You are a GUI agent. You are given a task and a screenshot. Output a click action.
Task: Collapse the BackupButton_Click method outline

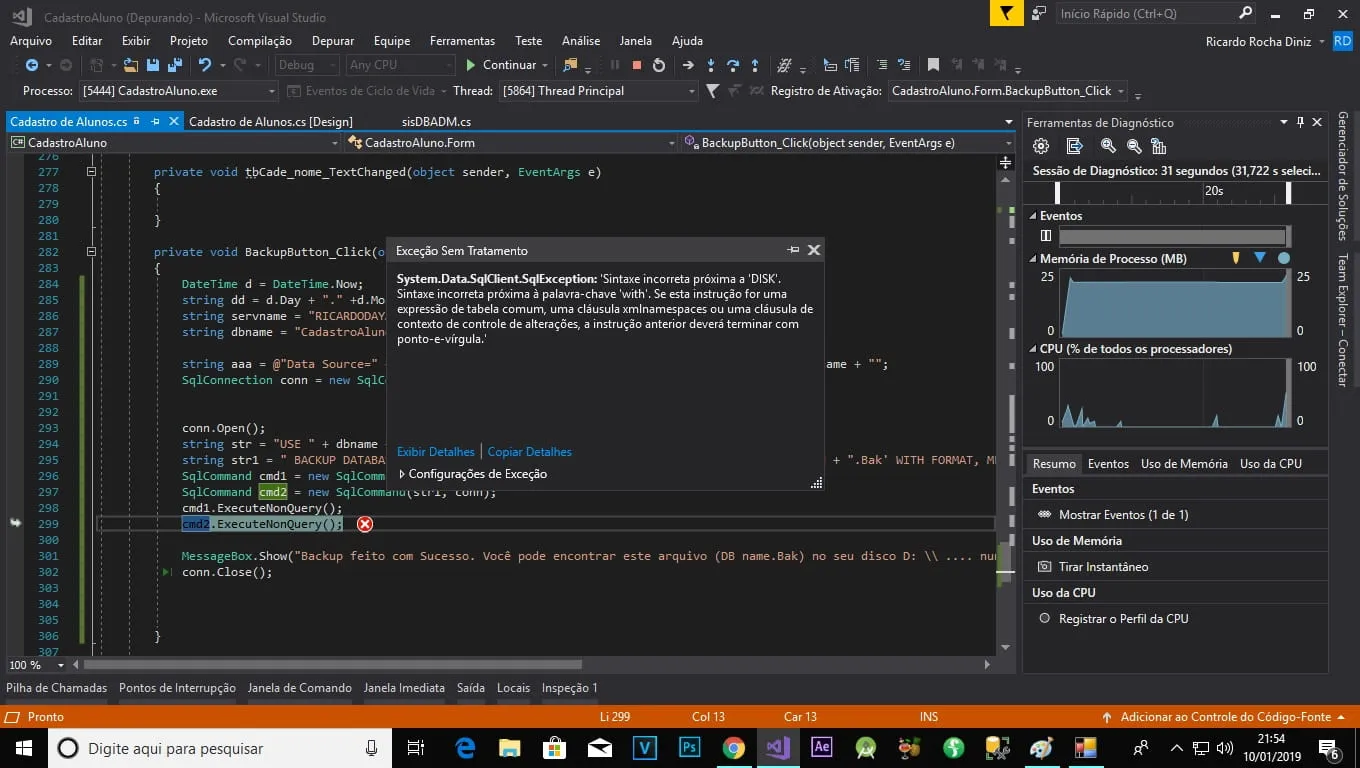coord(91,252)
